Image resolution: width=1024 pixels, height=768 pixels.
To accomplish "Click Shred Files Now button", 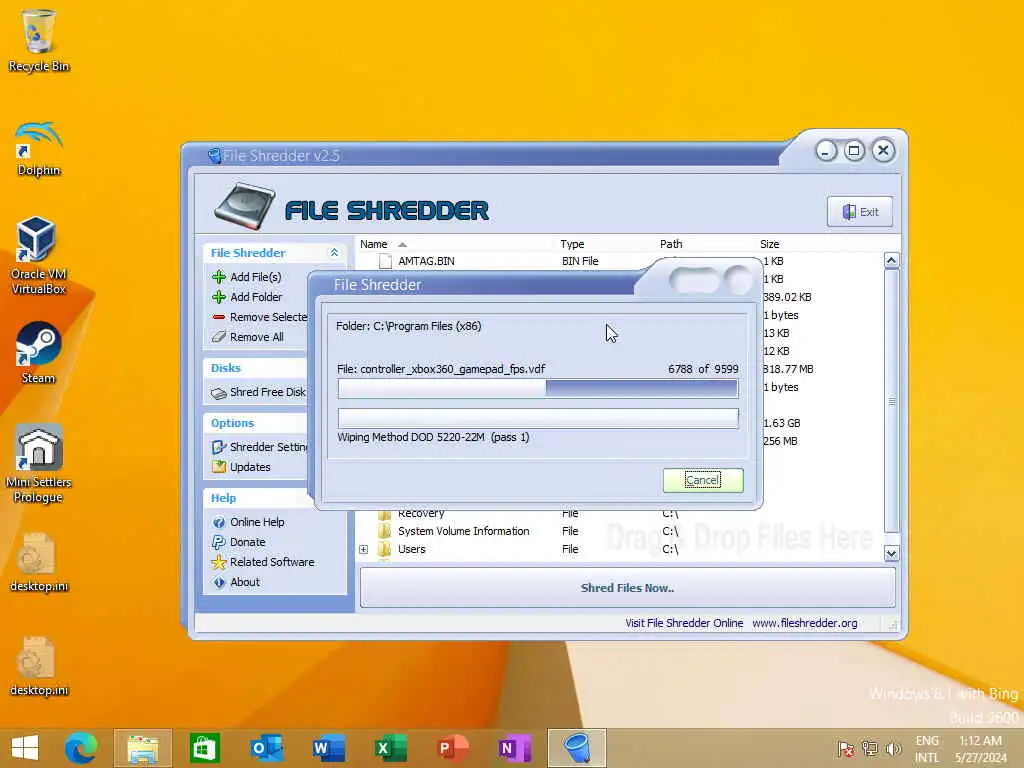I will (627, 588).
